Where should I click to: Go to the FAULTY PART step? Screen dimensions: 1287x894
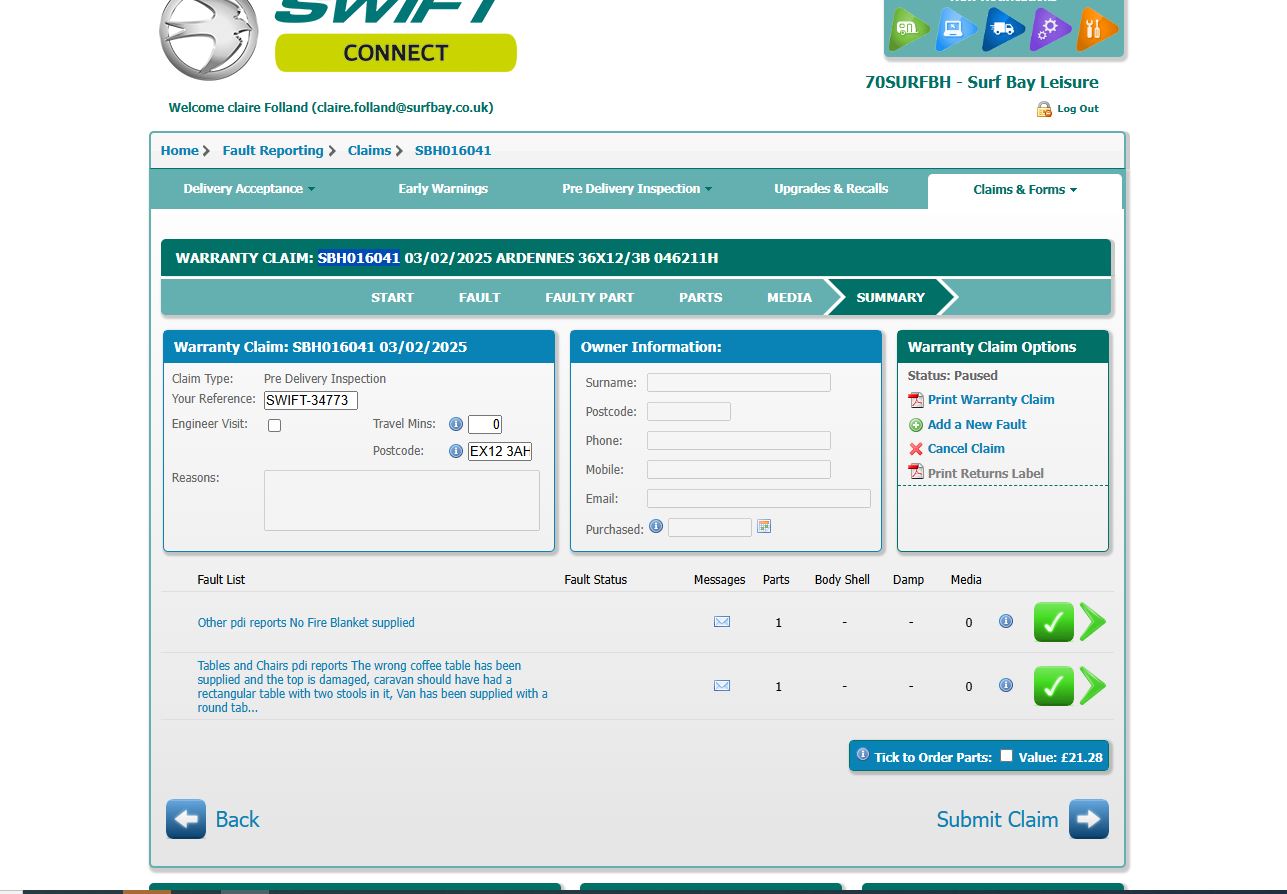tap(590, 297)
